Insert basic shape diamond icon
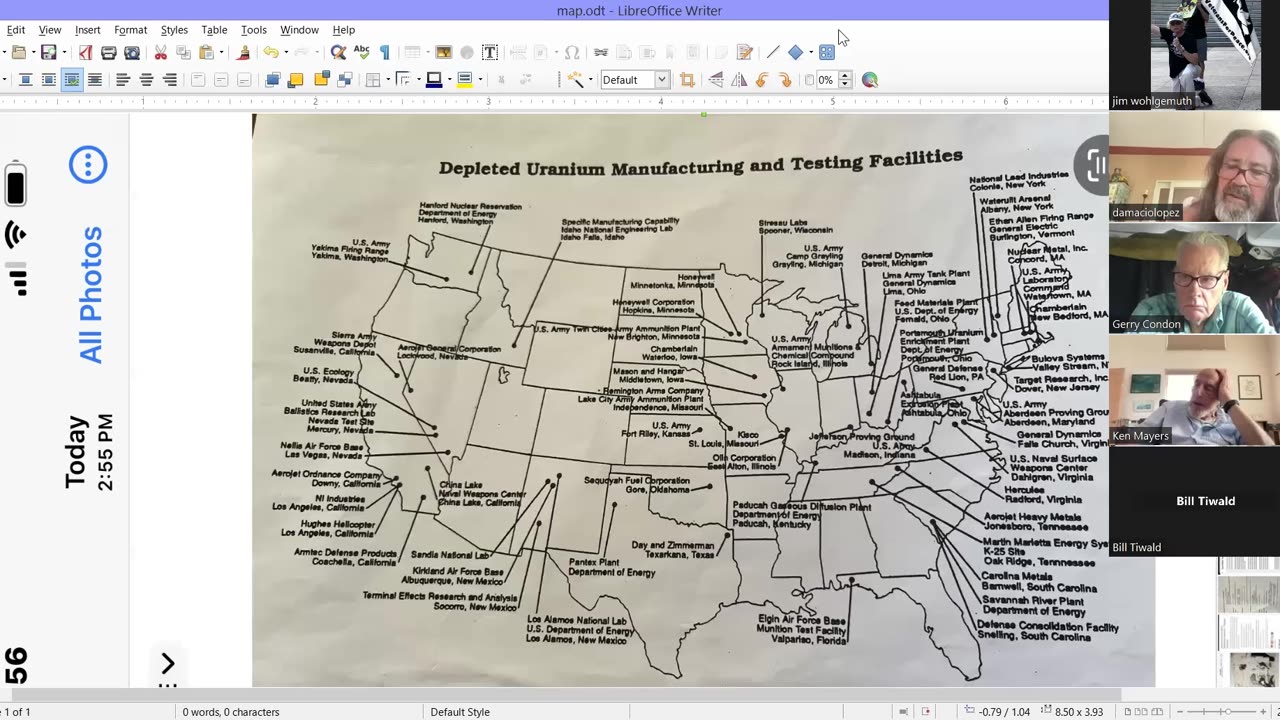Image resolution: width=1280 pixels, height=720 pixels. pos(795,53)
